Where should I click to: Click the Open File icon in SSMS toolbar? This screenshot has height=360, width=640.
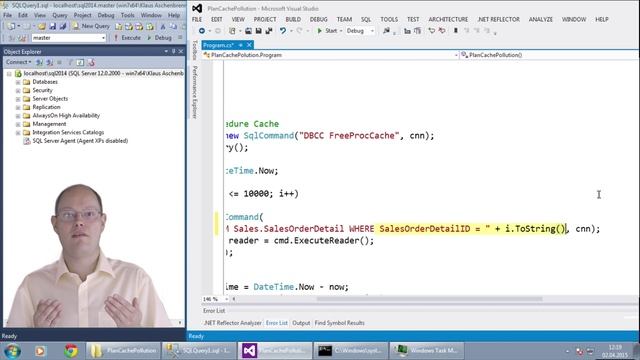point(42,26)
